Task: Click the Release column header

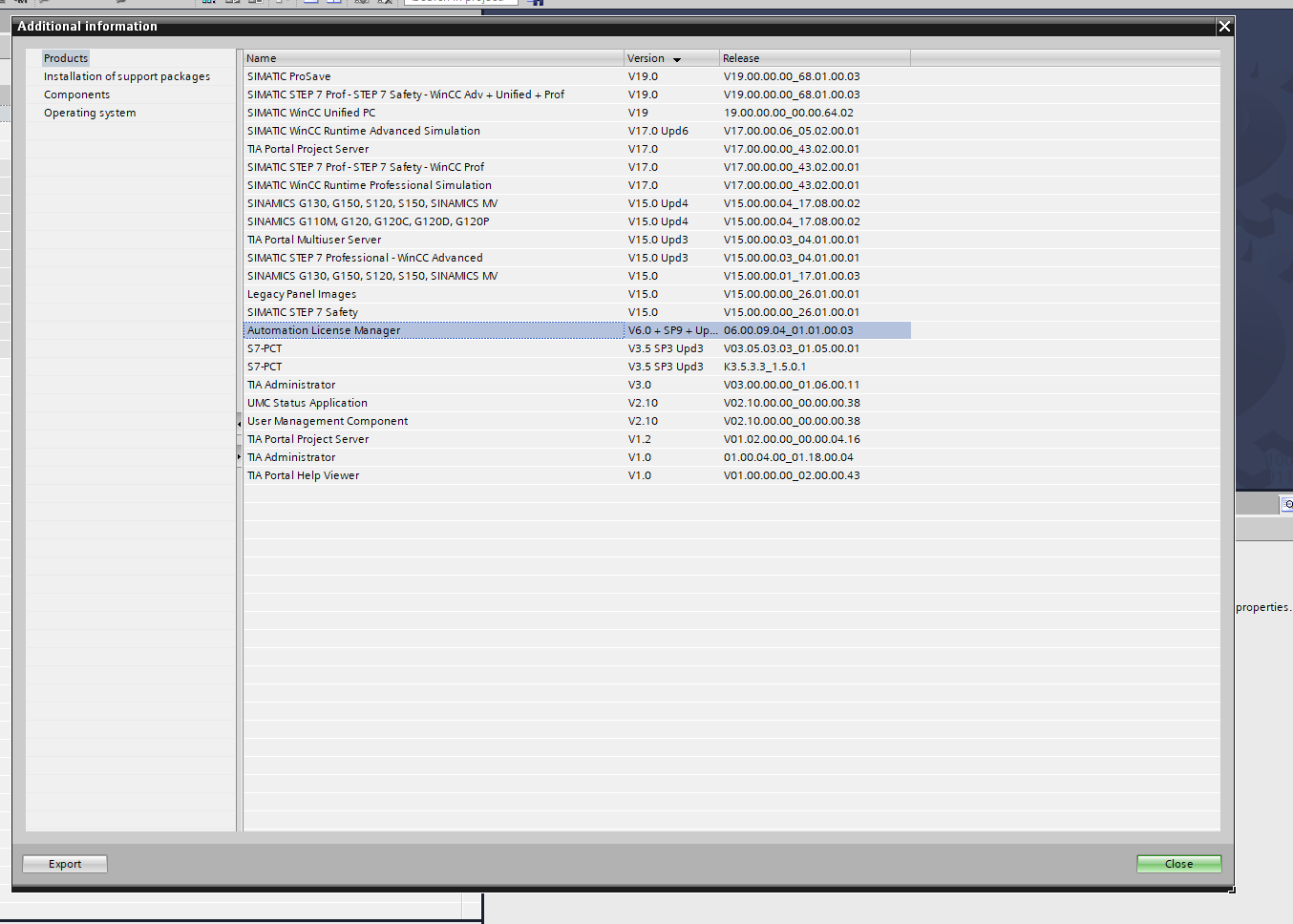Action: pos(815,58)
